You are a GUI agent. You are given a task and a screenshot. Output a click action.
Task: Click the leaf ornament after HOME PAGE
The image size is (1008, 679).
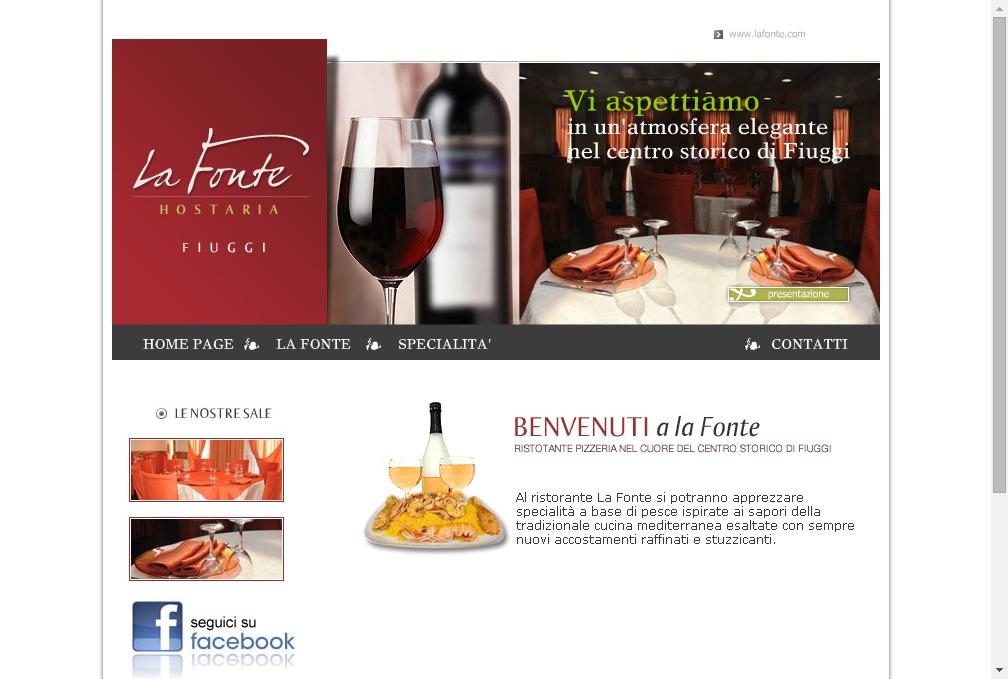251,345
